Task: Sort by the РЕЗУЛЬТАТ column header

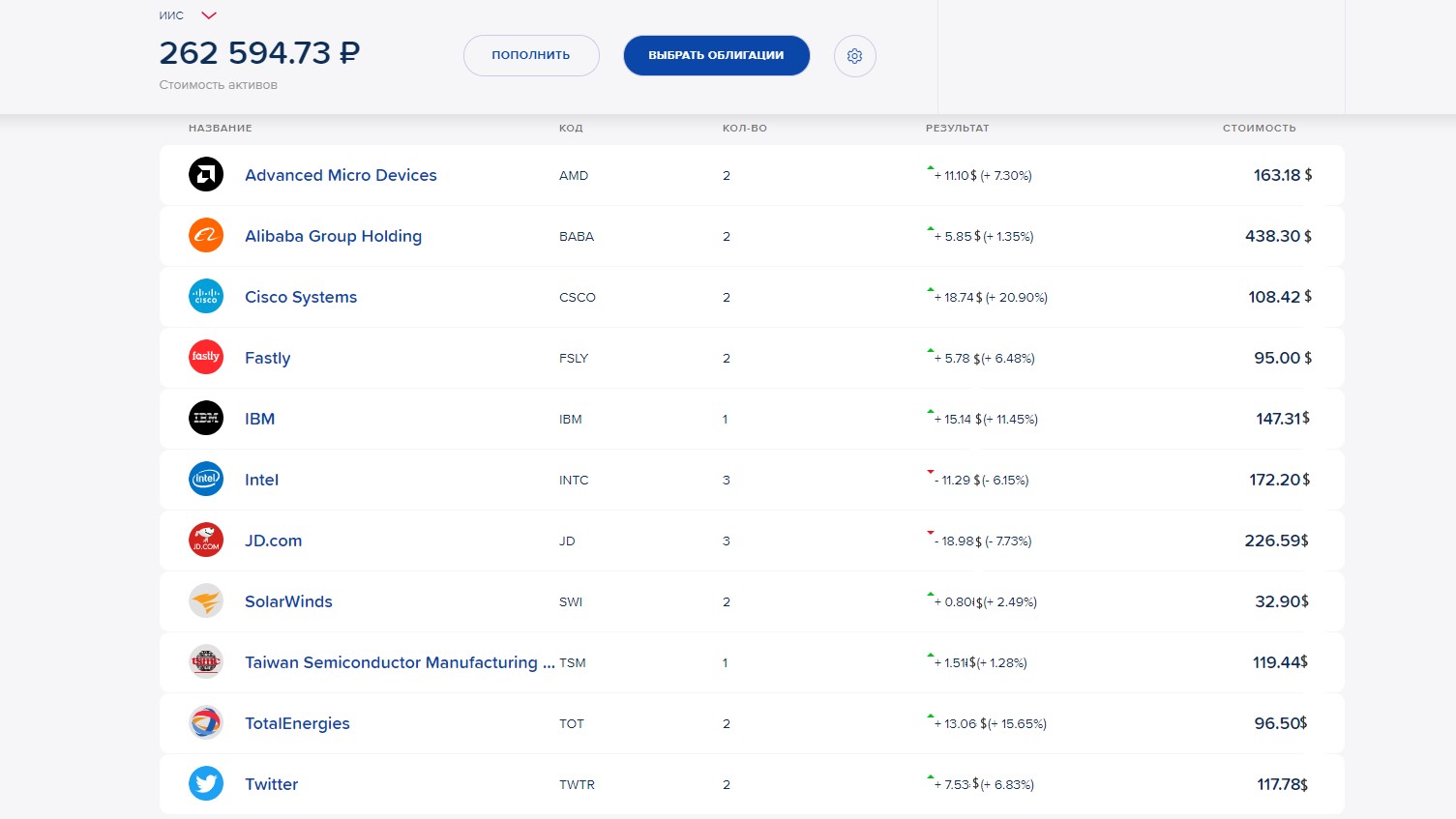Action: pyautogui.click(x=958, y=128)
